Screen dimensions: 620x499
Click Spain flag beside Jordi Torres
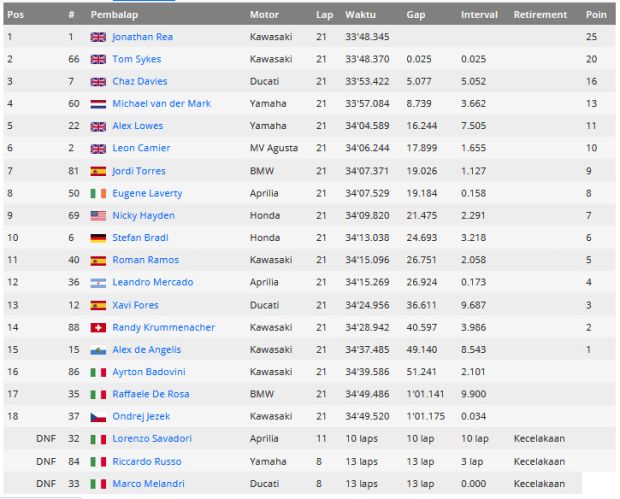point(98,171)
